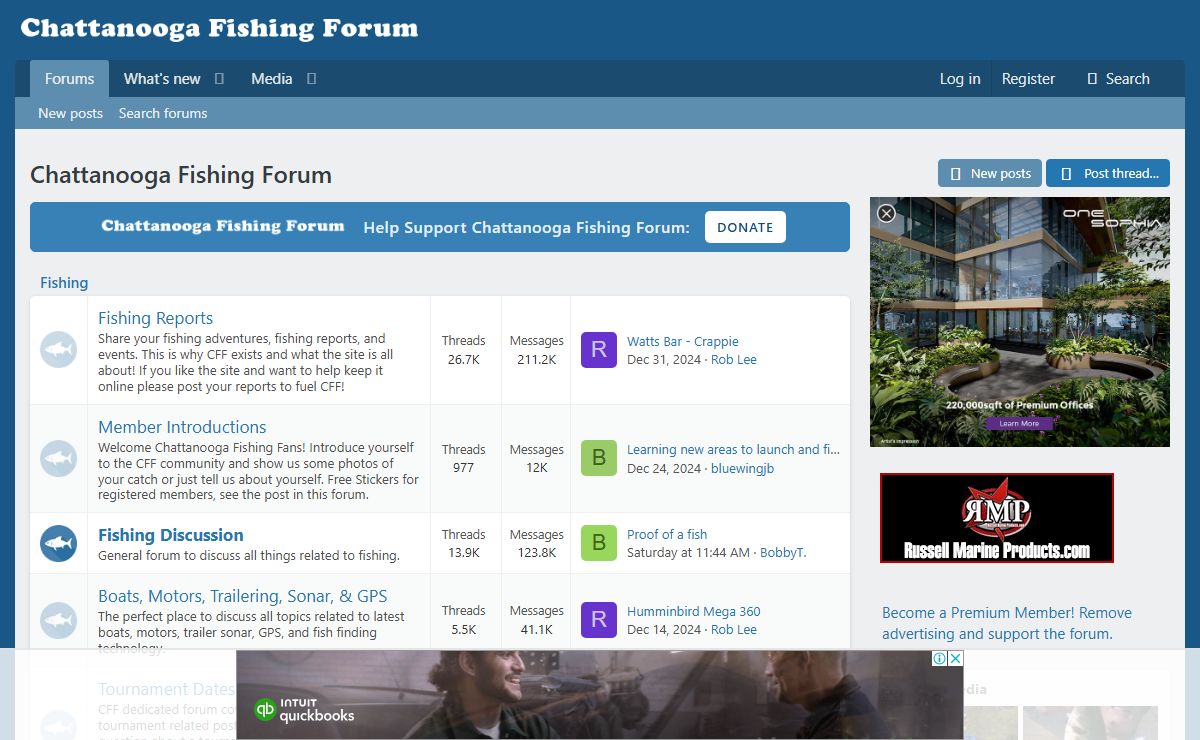Viewport: 1200px width, 740px height.
Task: Click the Post thread... button
Action: tap(1108, 173)
